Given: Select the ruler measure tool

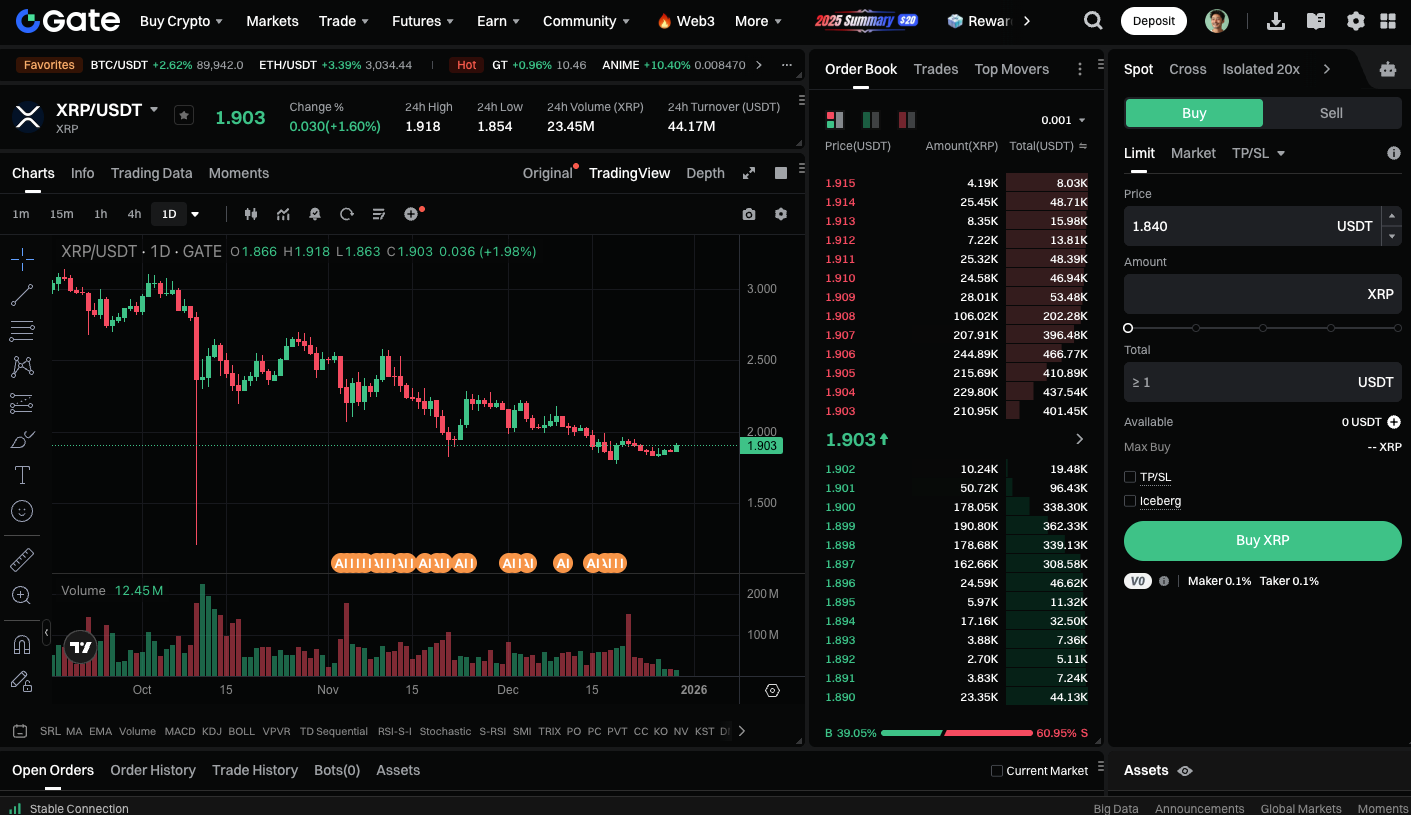Looking at the screenshot, I should [22, 560].
